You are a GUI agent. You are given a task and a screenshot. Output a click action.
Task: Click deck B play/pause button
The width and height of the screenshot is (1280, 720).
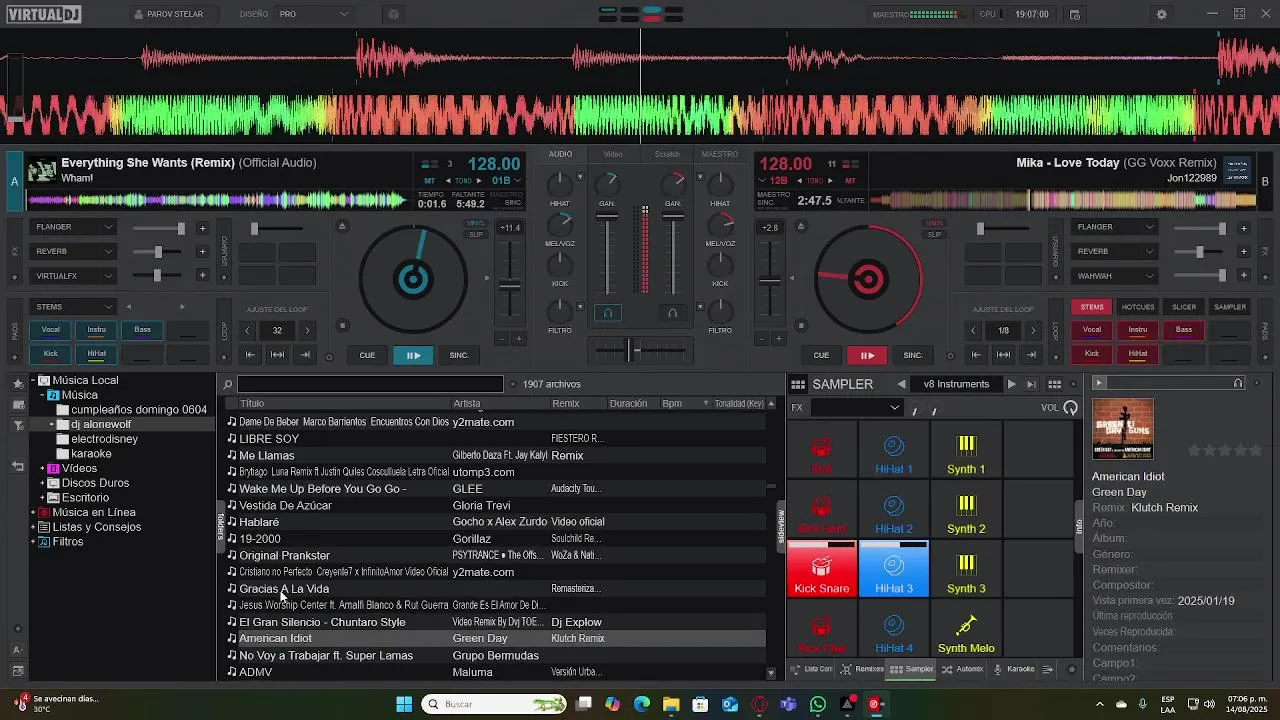point(867,355)
